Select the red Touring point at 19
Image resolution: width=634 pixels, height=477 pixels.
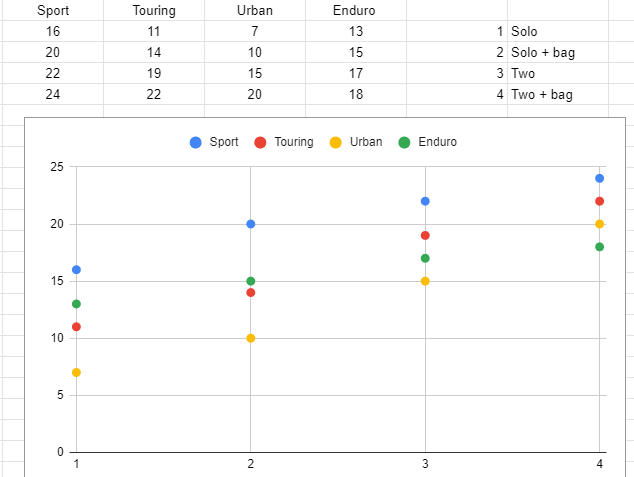(x=425, y=235)
